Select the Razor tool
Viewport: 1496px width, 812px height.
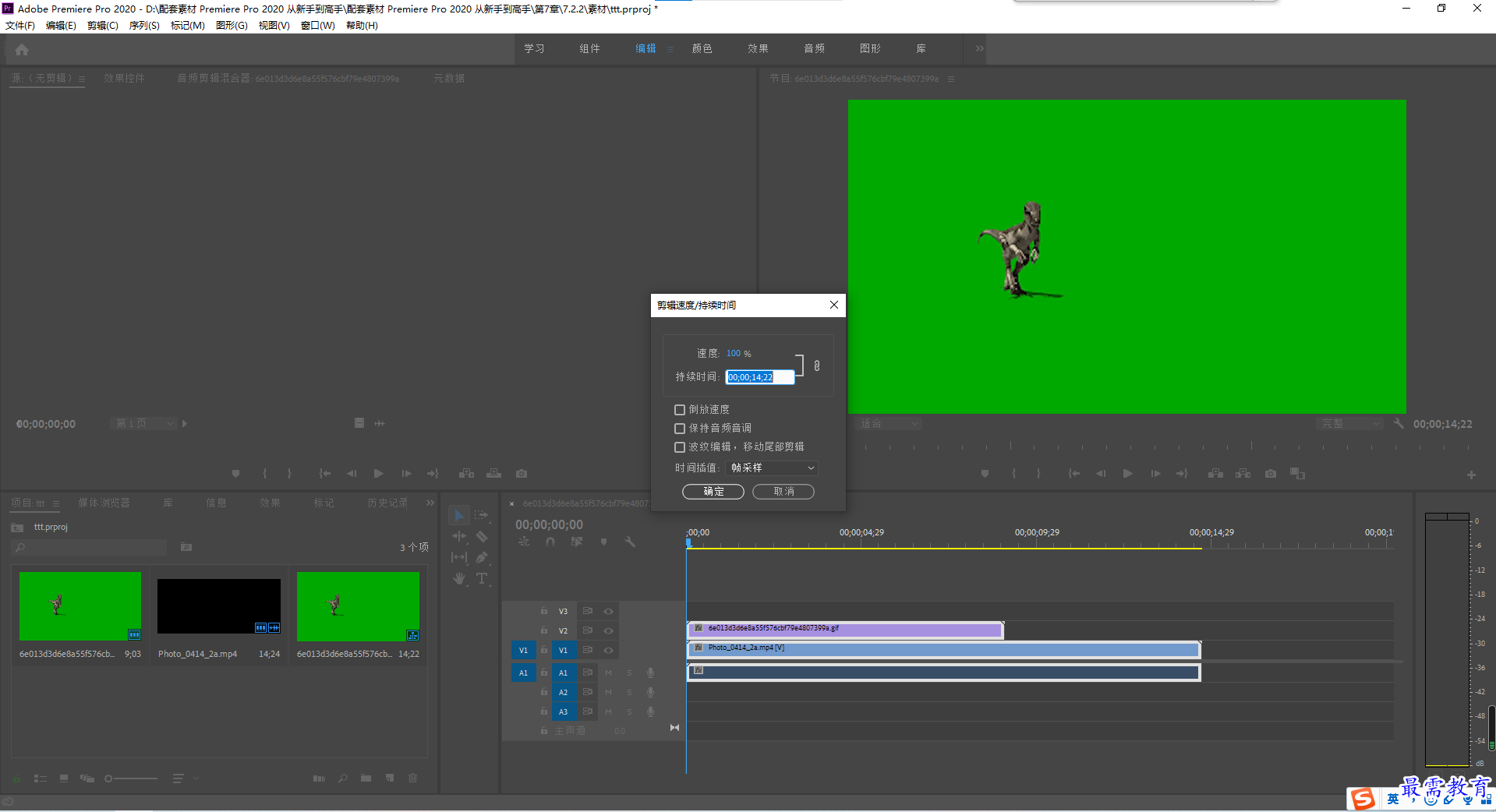point(482,536)
